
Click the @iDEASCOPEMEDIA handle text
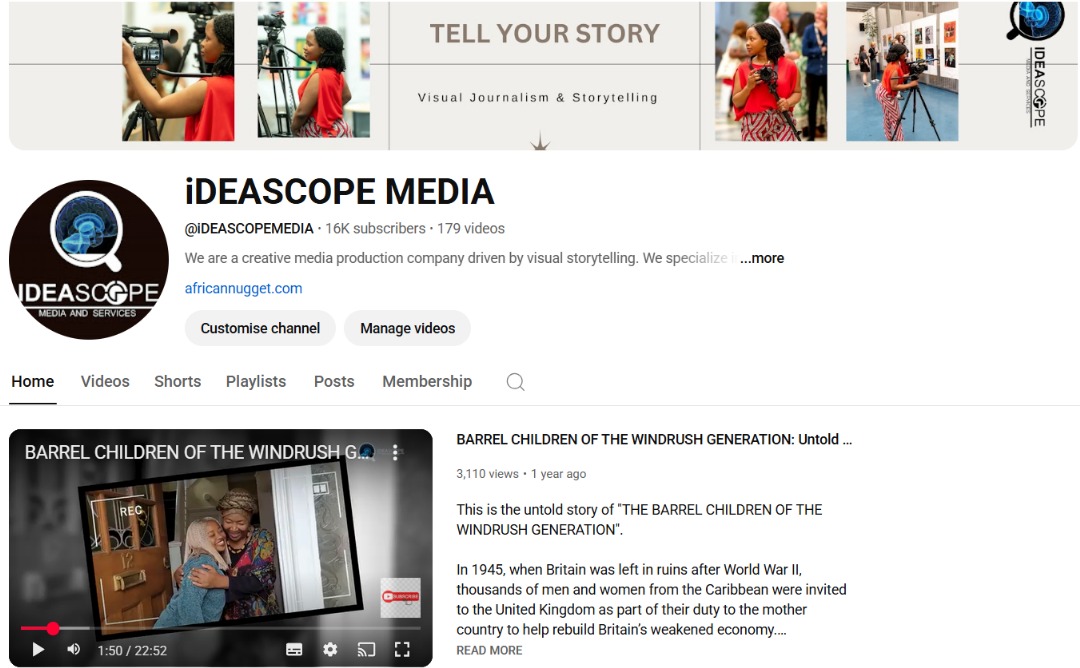pyautogui.click(x=249, y=229)
